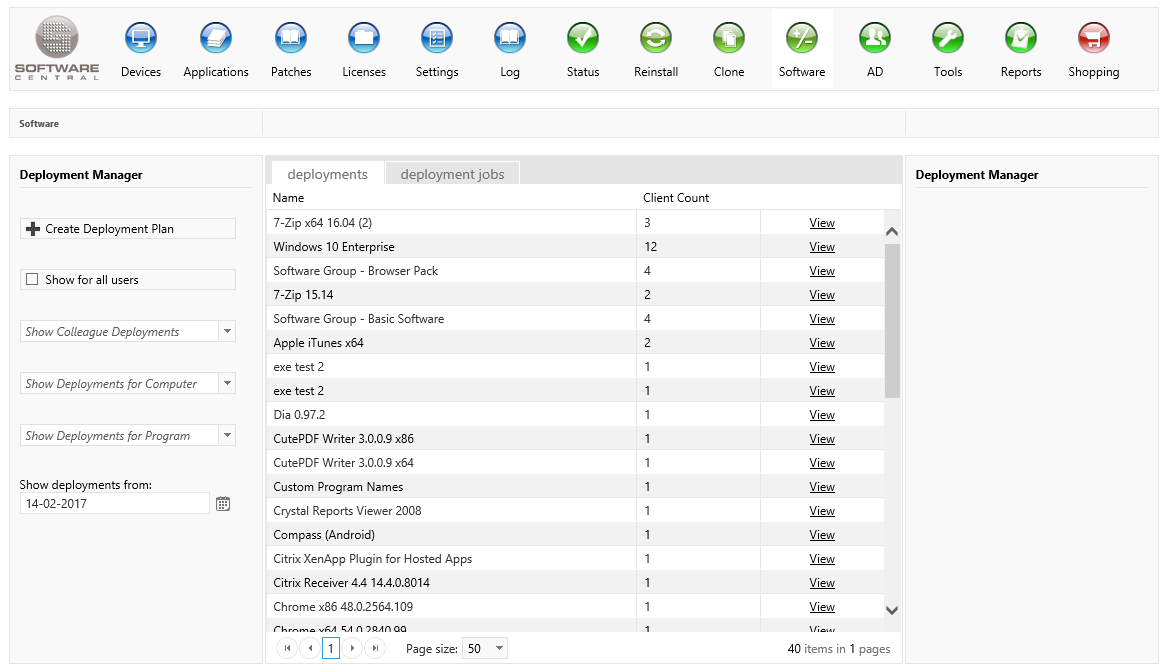View the Windows 10 Enterprise deployment
Screen dimensions: 1164x669
click(x=822, y=247)
